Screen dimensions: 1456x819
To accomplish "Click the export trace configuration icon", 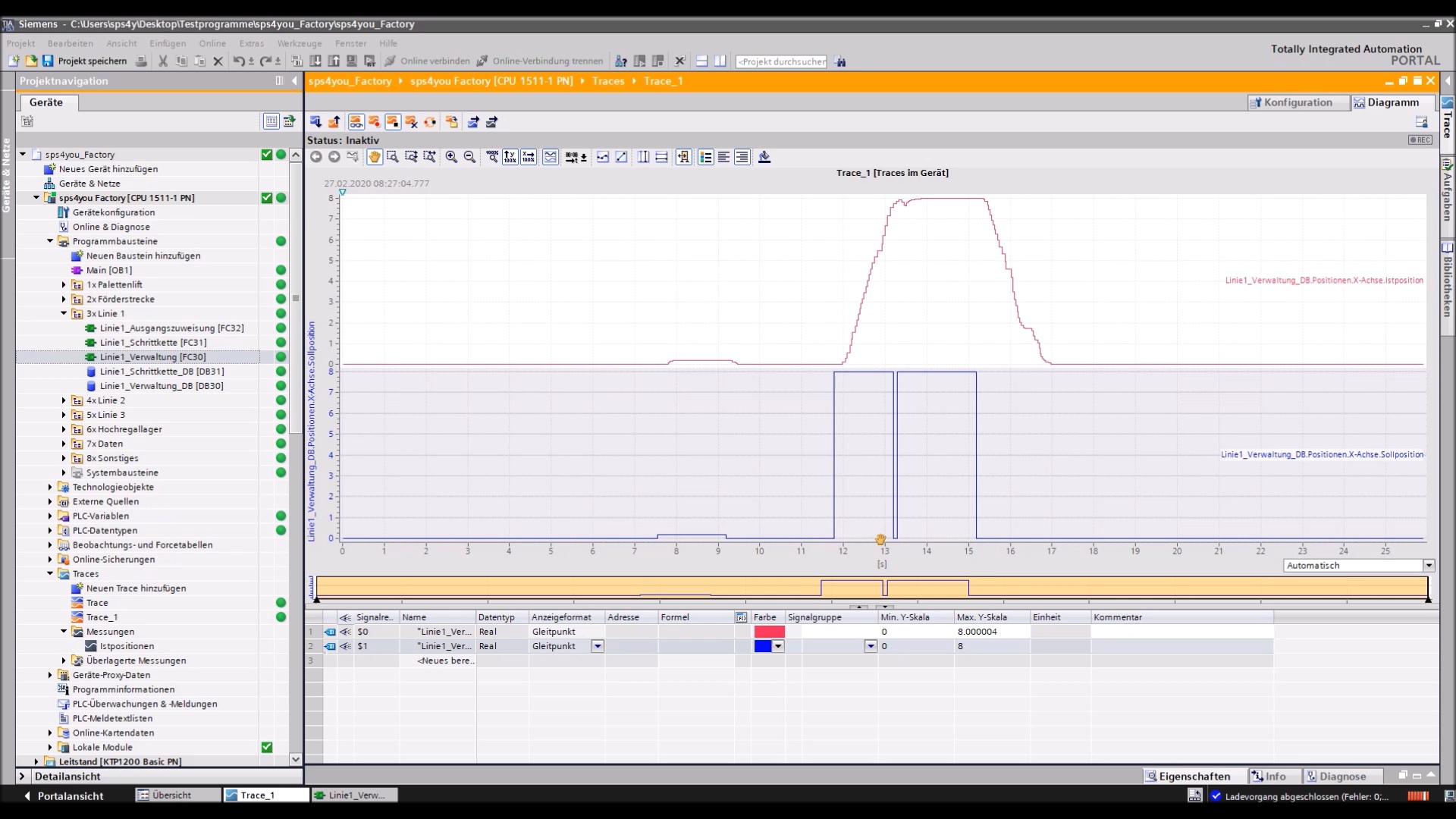I will 473,122.
